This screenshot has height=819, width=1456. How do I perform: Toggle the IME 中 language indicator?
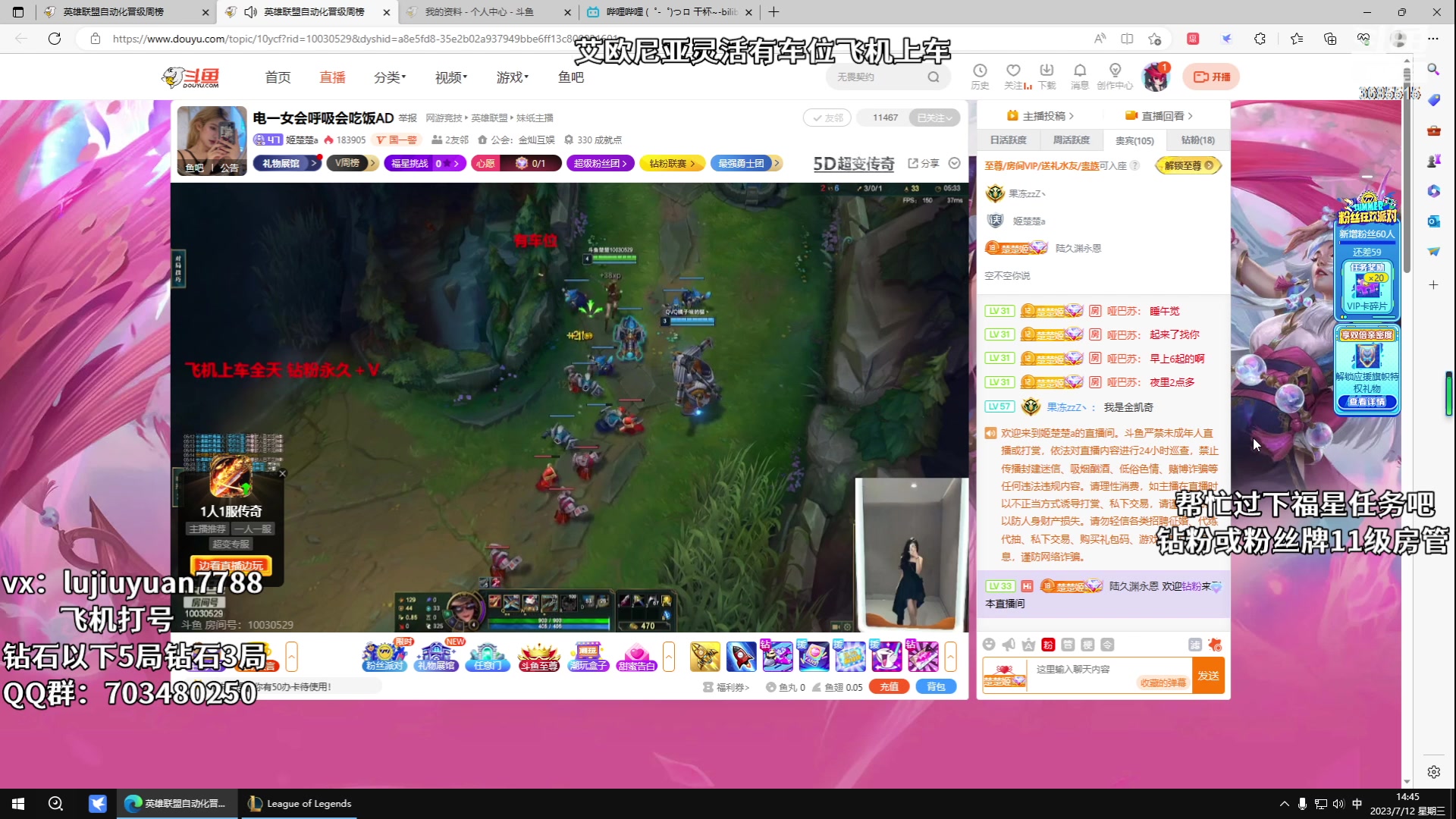pyautogui.click(x=1357, y=804)
